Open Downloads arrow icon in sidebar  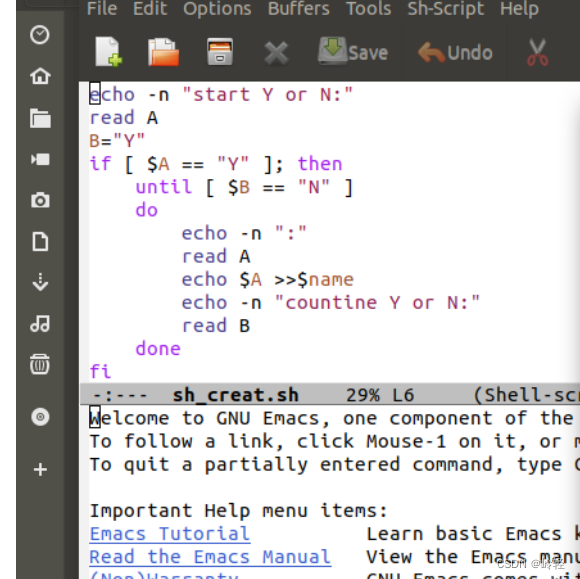click(x=40, y=283)
